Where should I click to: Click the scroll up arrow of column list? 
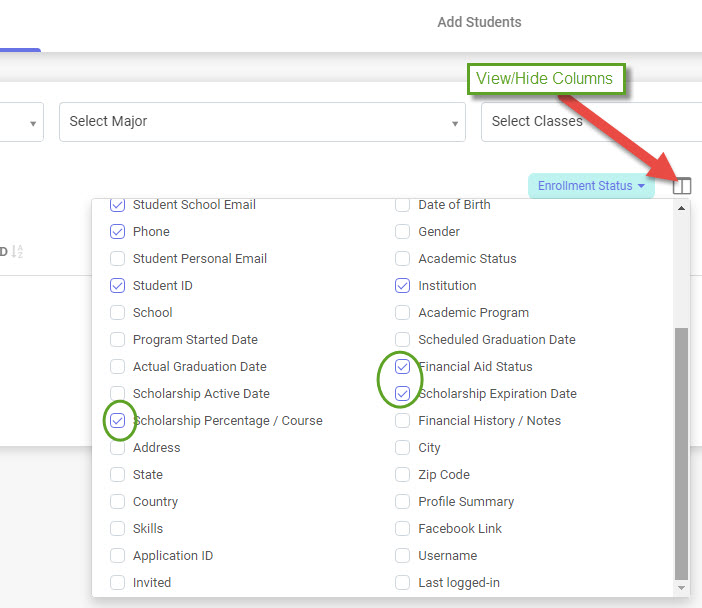coord(682,209)
